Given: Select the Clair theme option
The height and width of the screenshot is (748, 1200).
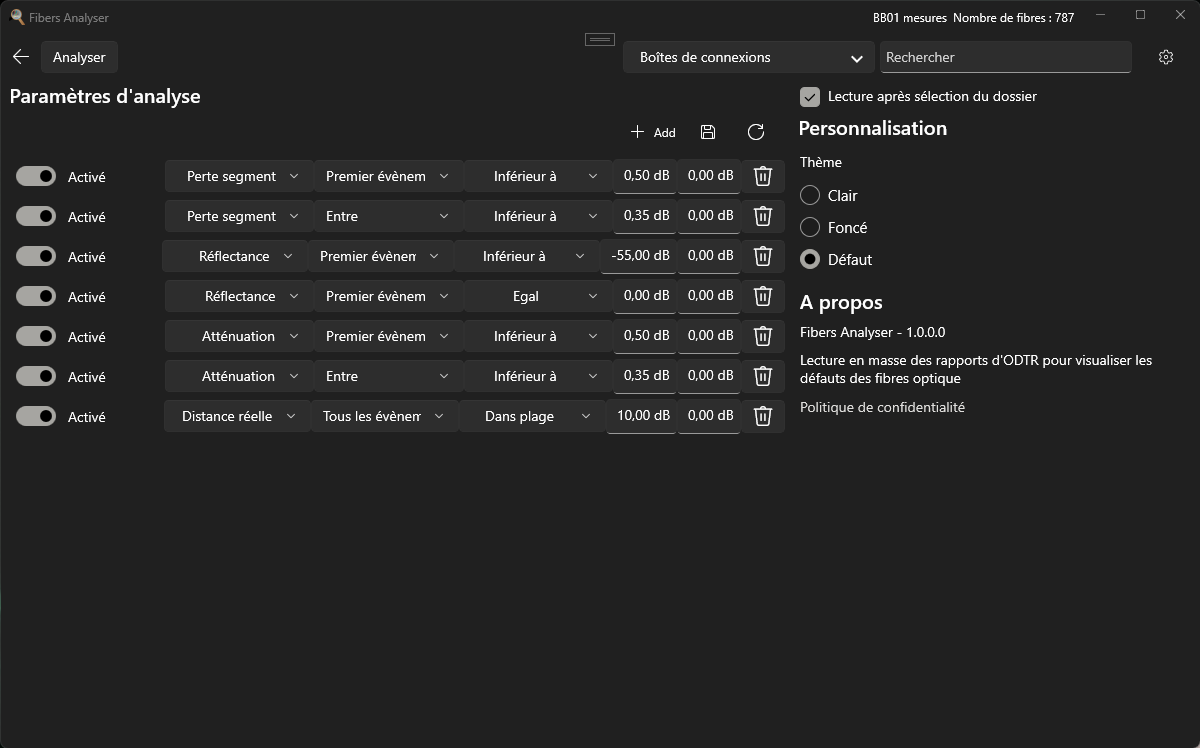Looking at the screenshot, I should 810,196.
